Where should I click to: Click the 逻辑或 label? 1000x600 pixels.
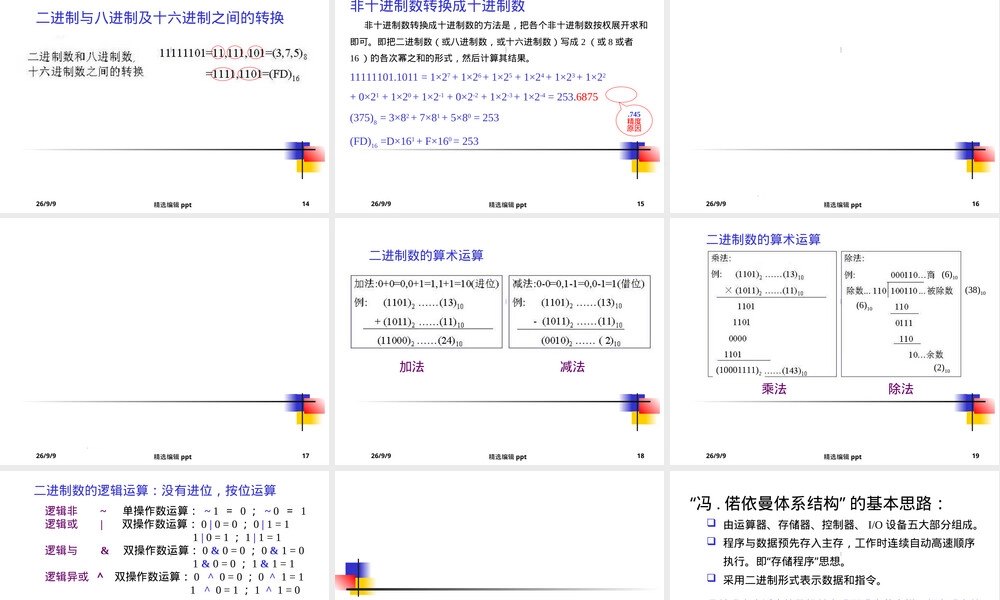point(61,524)
